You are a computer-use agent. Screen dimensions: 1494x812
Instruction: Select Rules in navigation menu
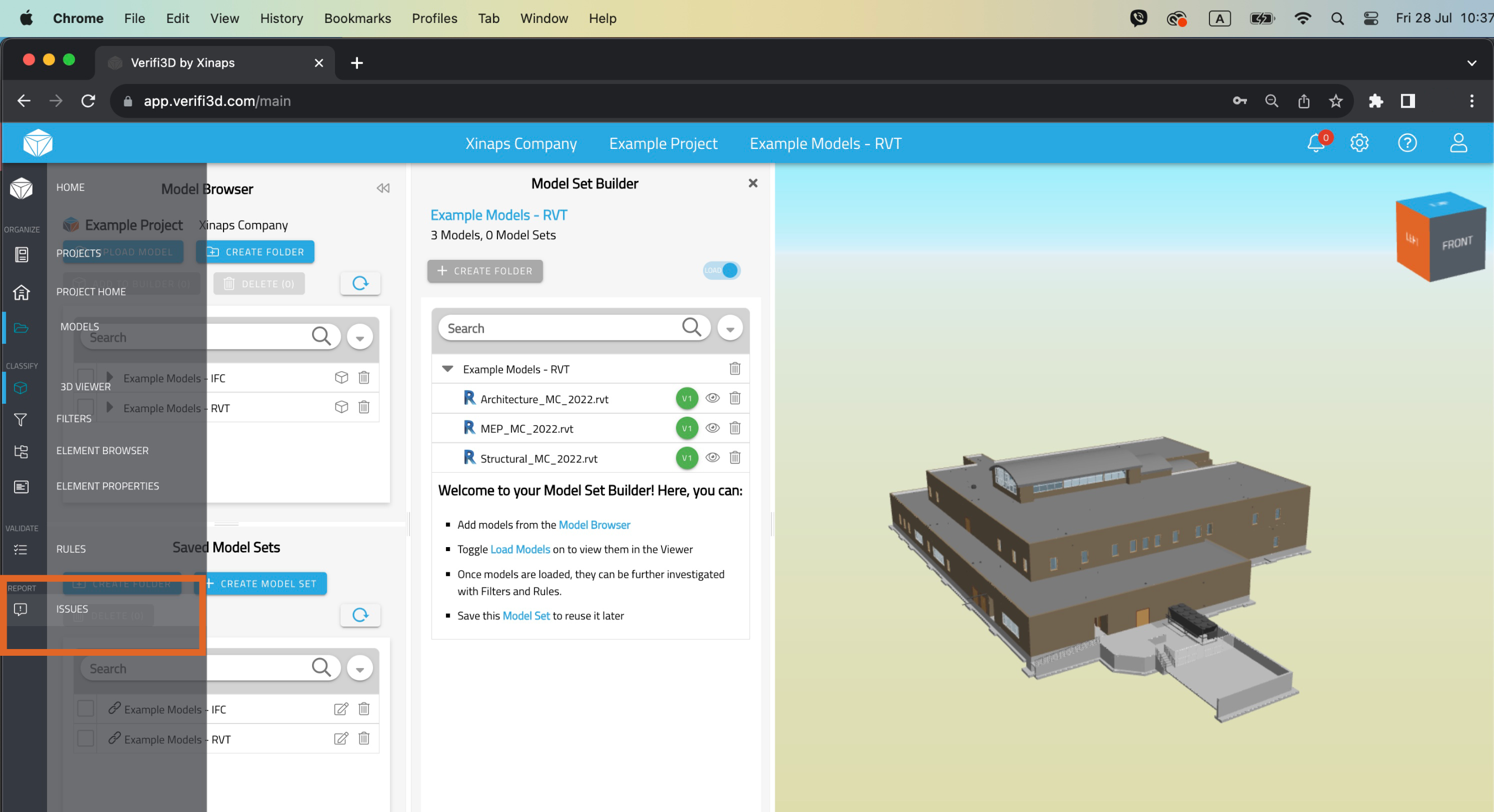coord(71,549)
